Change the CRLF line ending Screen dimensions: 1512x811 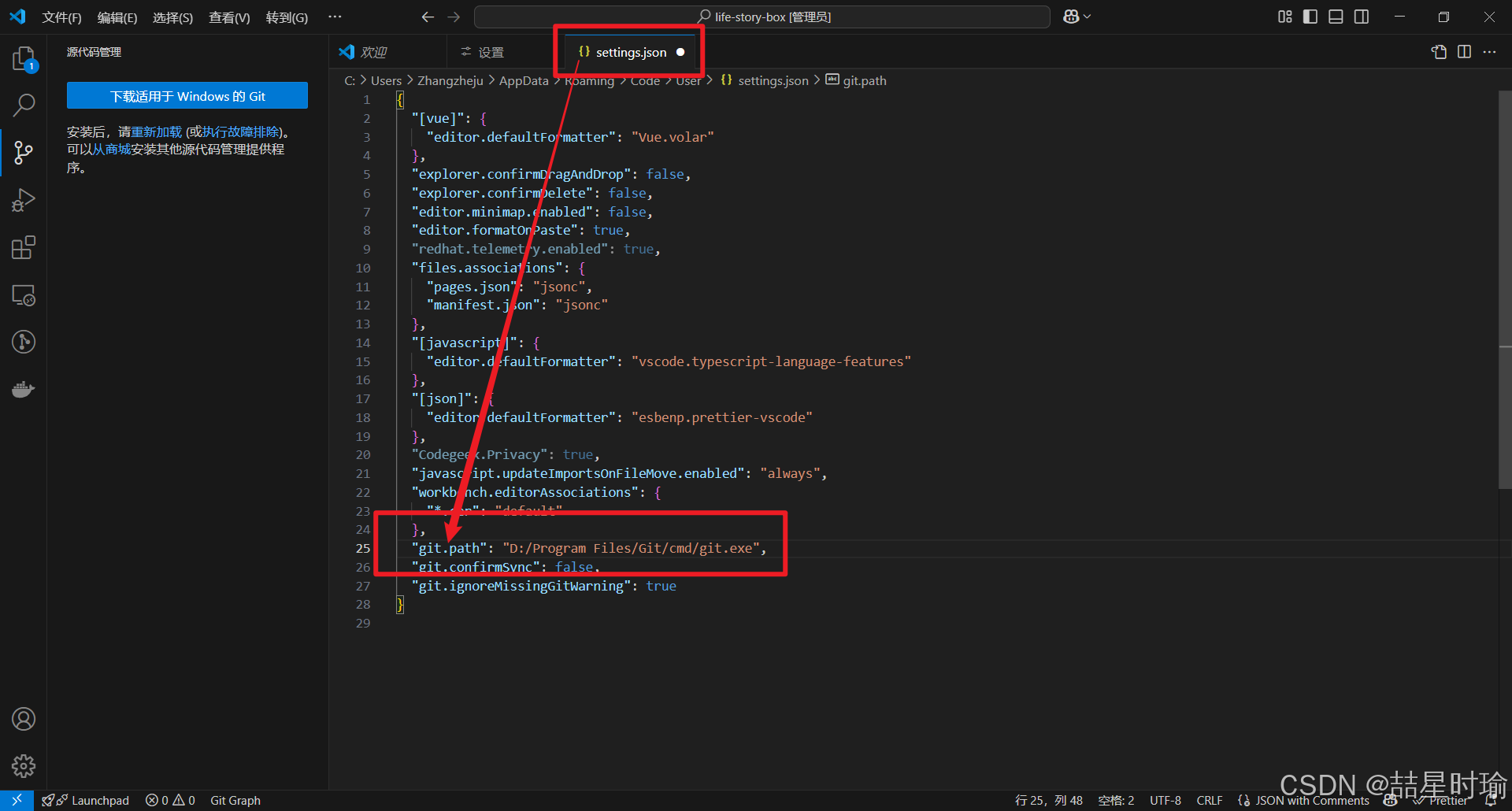click(x=1210, y=800)
